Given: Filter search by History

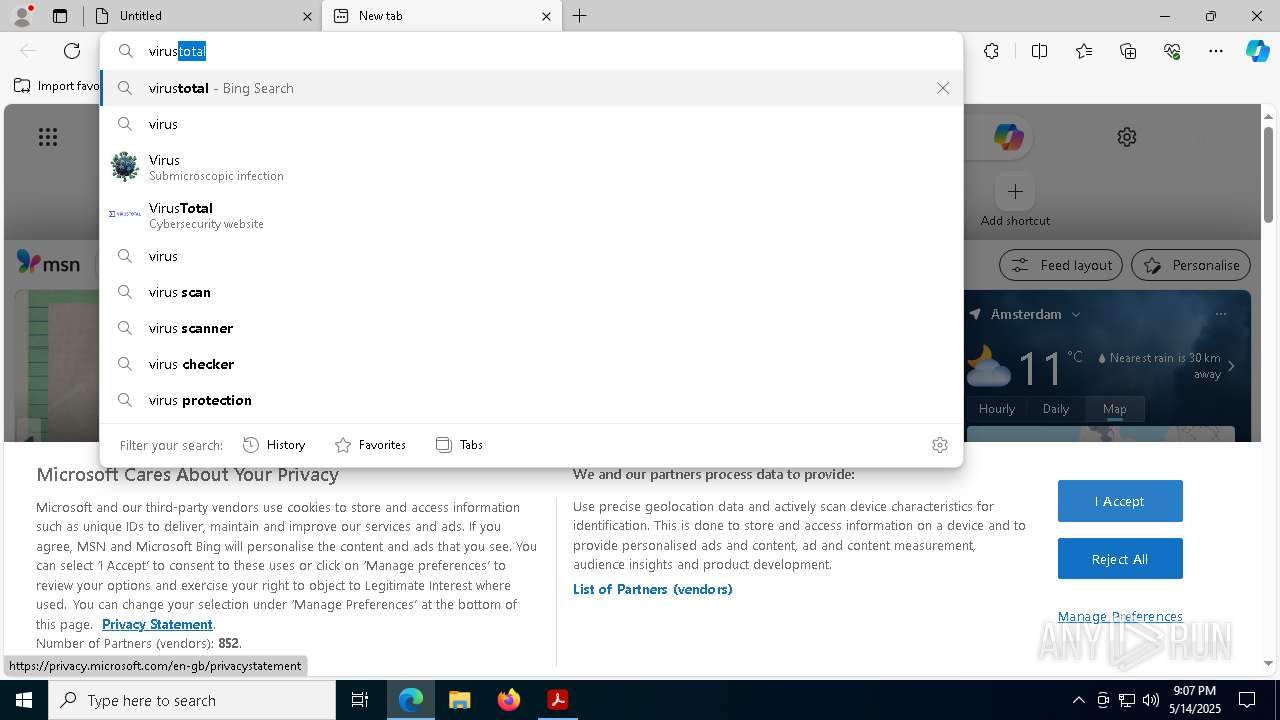Looking at the screenshot, I should tap(274, 445).
